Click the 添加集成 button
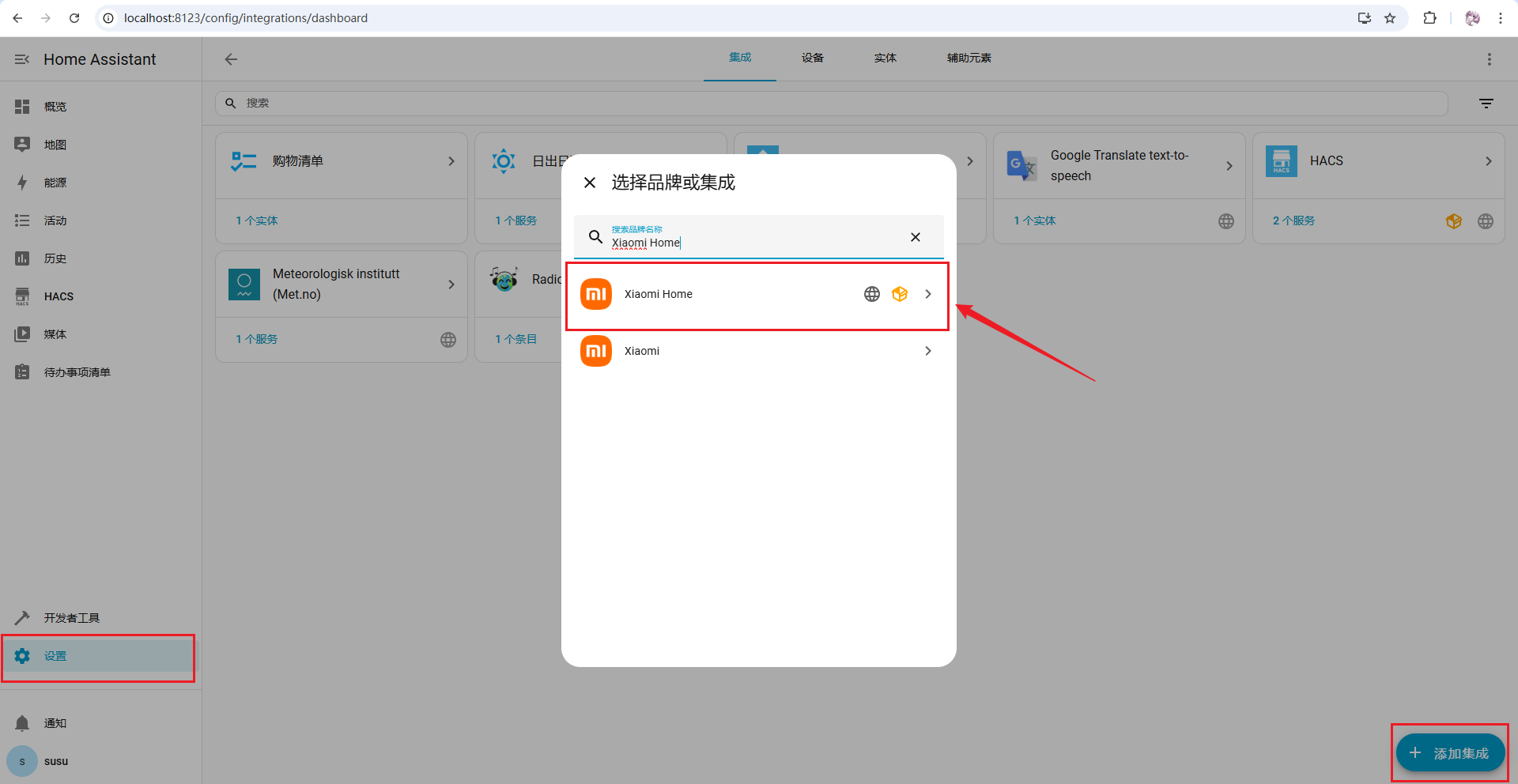The image size is (1518, 784). click(1450, 753)
